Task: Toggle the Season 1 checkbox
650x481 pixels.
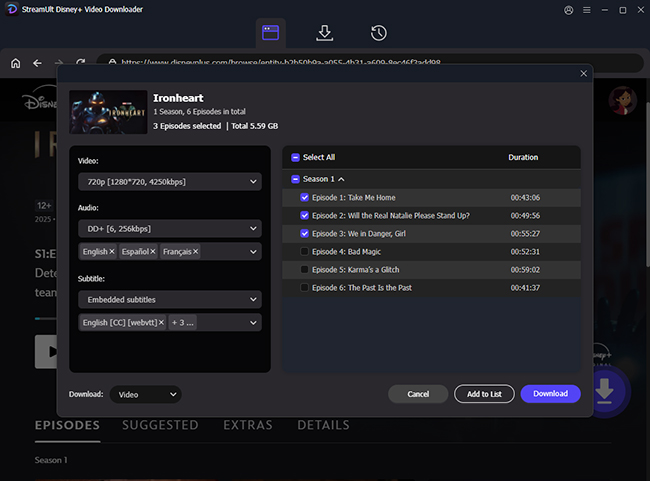Action: (x=295, y=179)
